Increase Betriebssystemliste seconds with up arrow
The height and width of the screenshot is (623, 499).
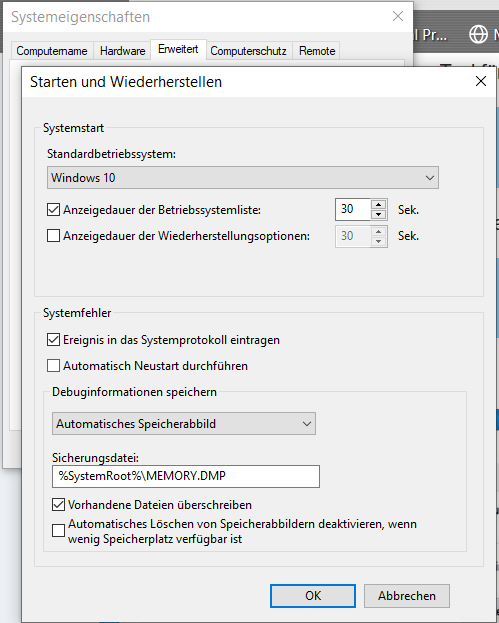379,205
